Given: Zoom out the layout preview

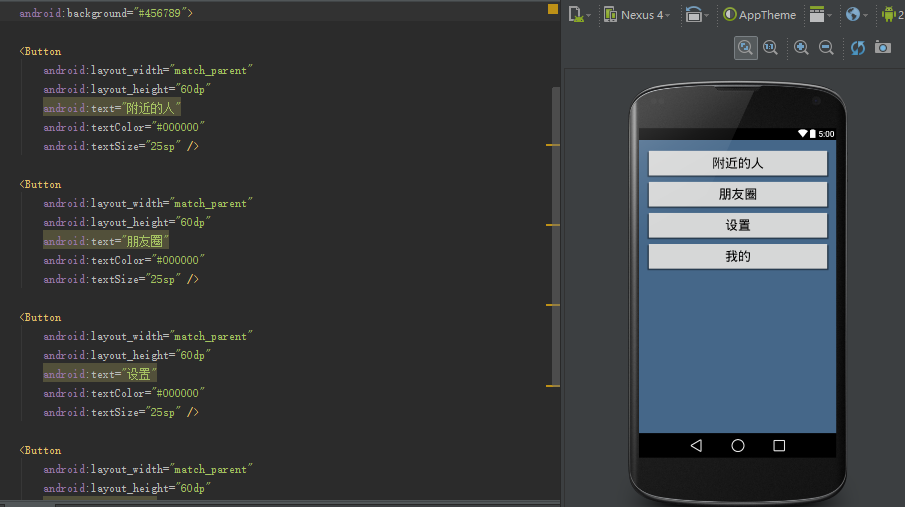Looking at the screenshot, I should 827,47.
